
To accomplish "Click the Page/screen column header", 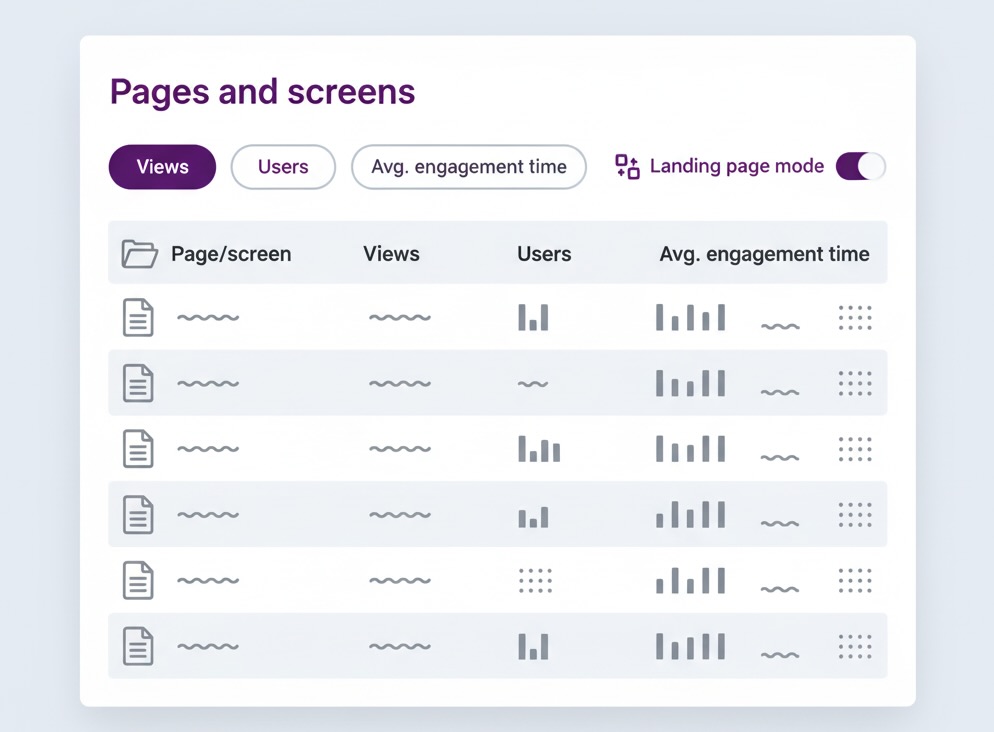I will (x=231, y=254).
